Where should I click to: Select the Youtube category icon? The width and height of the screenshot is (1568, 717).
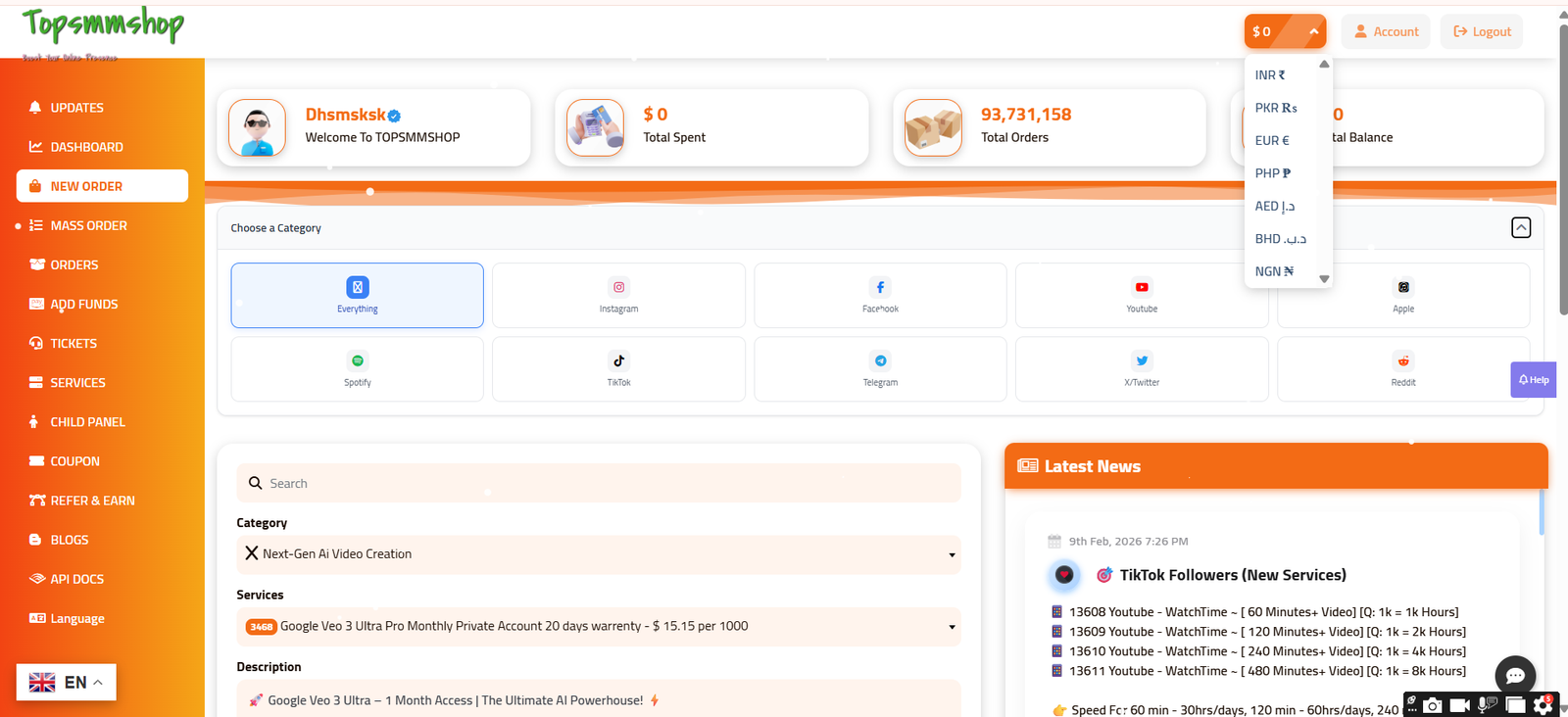[x=1142, y=287]
